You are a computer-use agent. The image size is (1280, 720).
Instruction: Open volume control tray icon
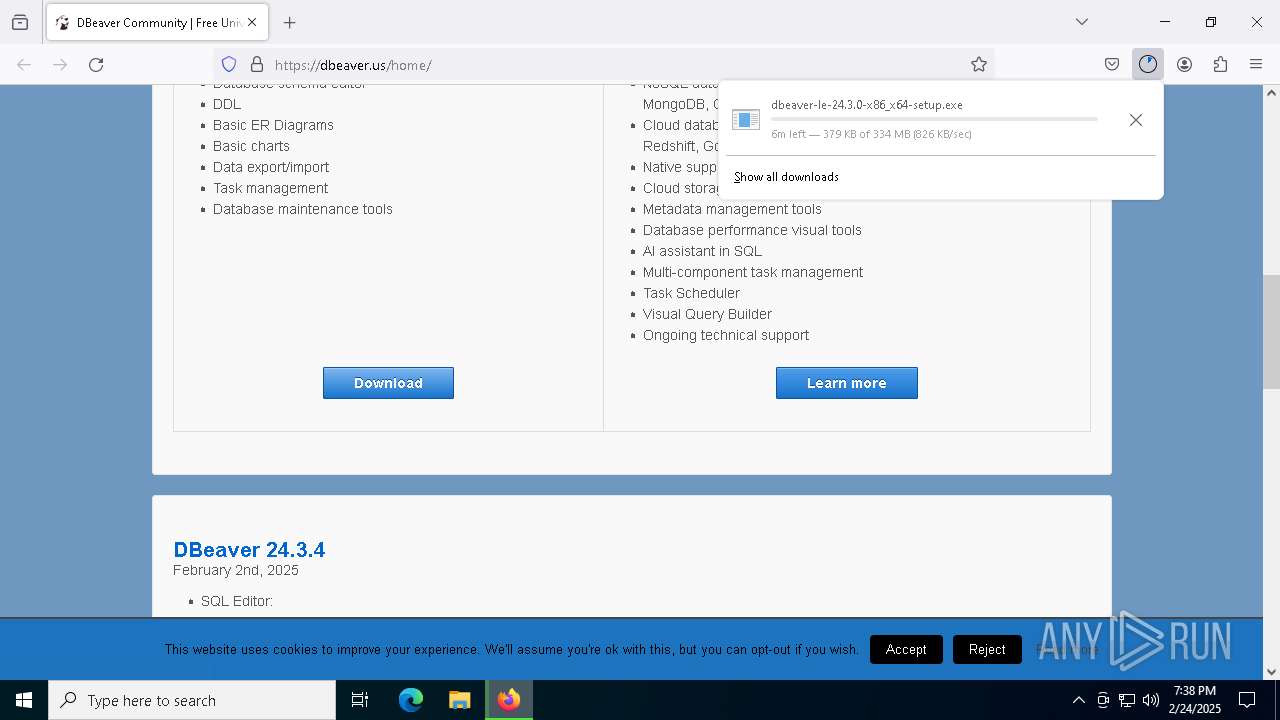pos(1151,700)
